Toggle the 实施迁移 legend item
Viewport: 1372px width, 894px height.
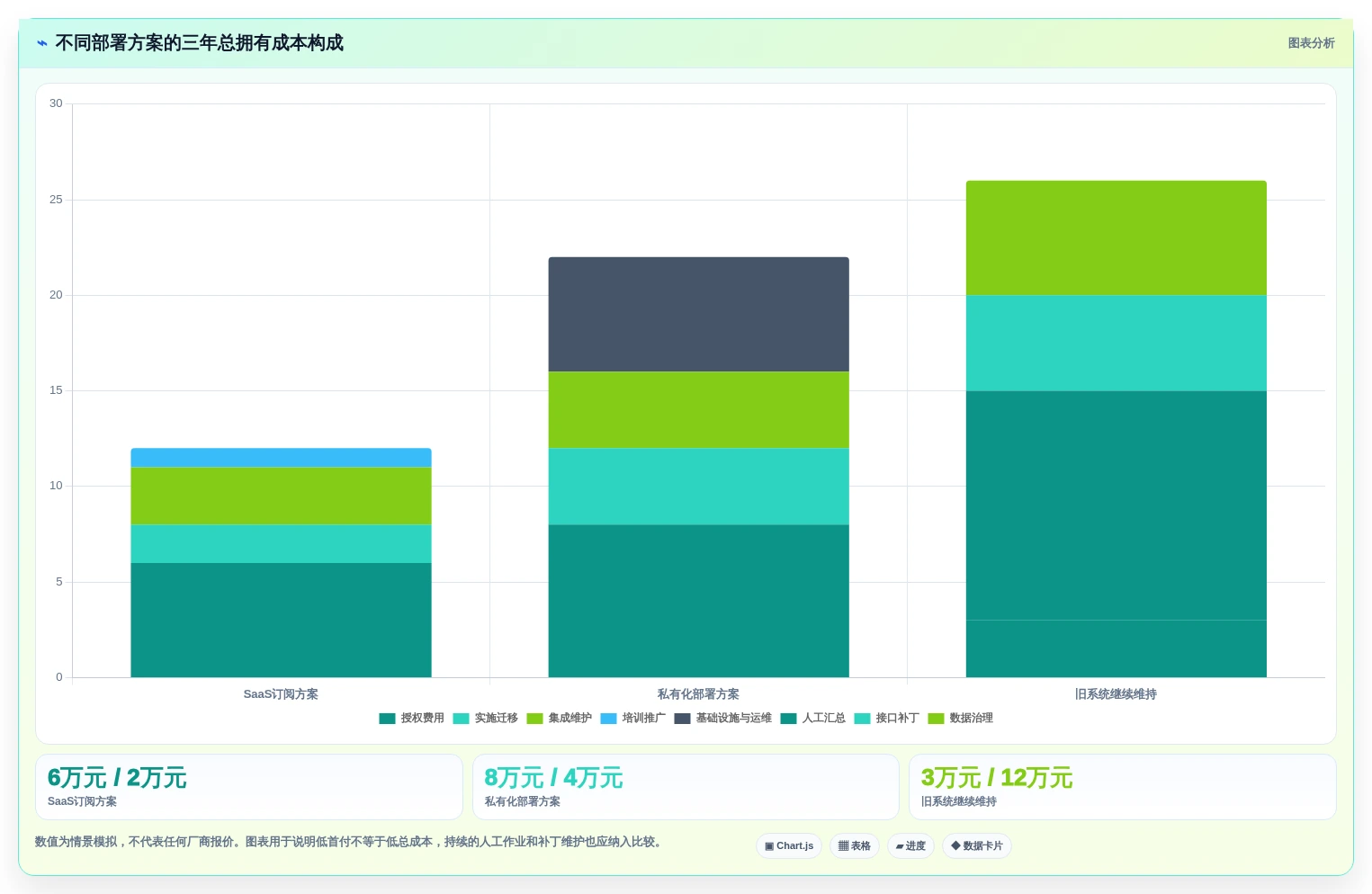[486, 718]
